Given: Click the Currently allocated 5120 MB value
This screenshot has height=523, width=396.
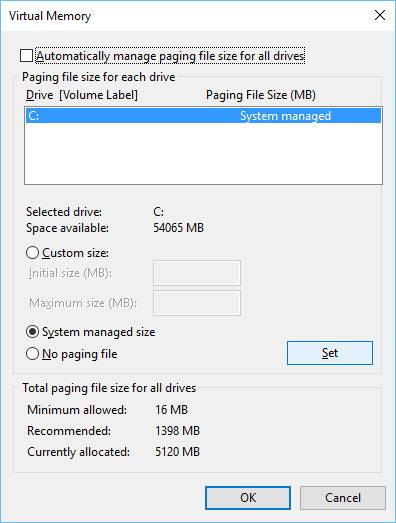Looking at the screenshot, I should pos(177,452).
